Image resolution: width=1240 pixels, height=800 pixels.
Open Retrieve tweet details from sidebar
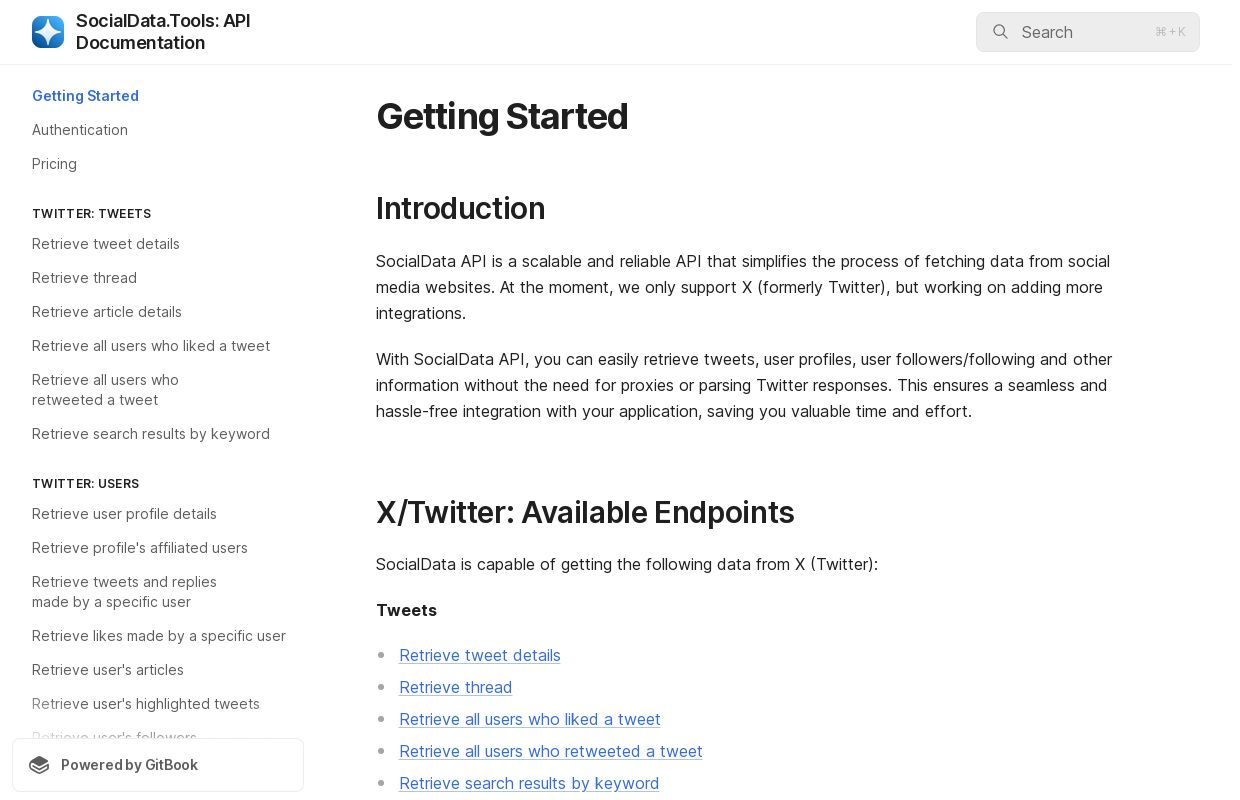[x=106, y=244]
